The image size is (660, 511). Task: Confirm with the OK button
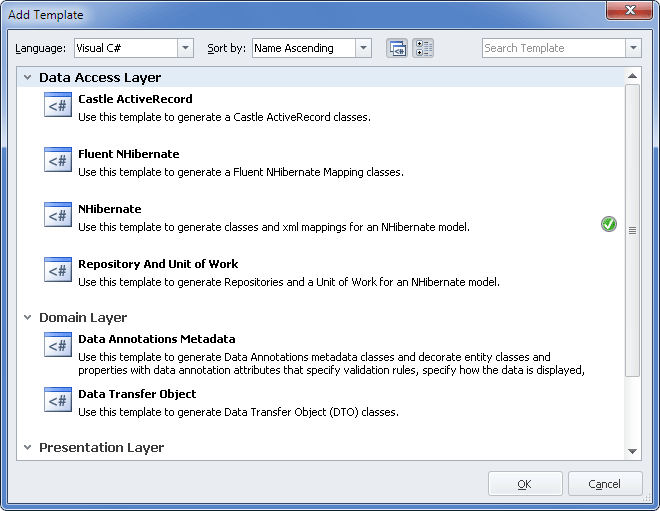525,484
